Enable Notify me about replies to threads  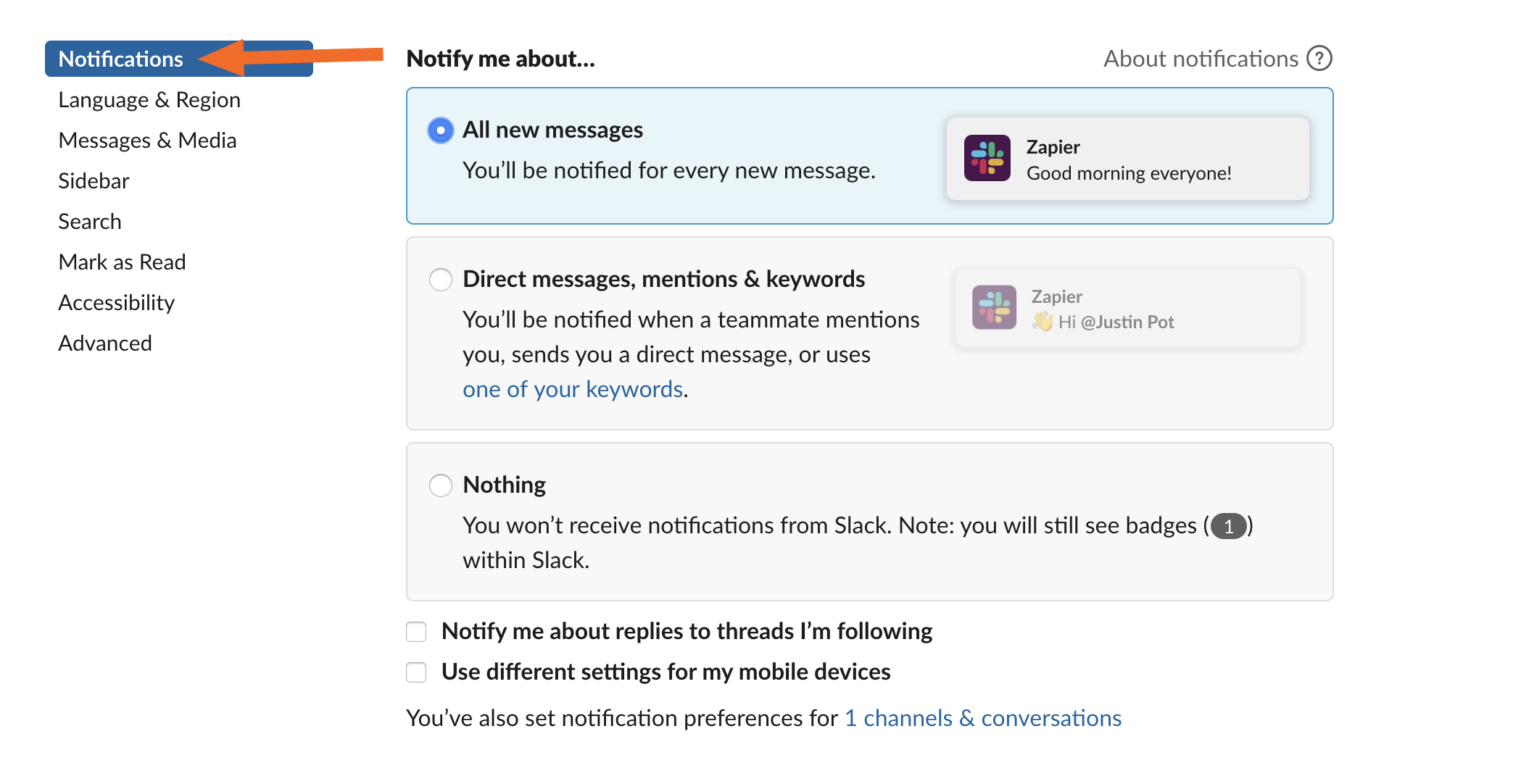tap(419, 631)
